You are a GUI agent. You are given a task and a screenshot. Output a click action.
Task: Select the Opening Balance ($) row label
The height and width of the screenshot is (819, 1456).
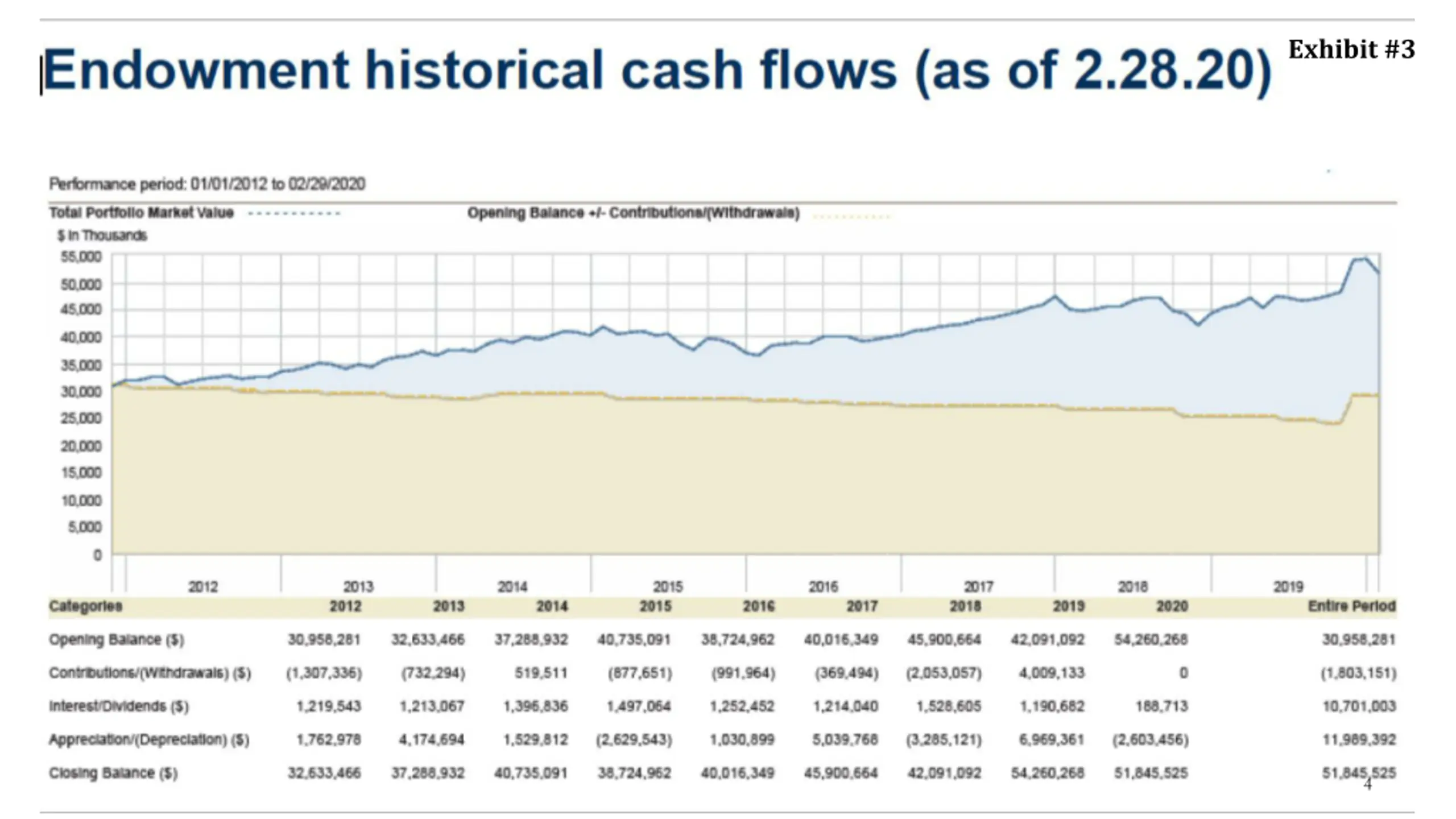click(117, 640)
